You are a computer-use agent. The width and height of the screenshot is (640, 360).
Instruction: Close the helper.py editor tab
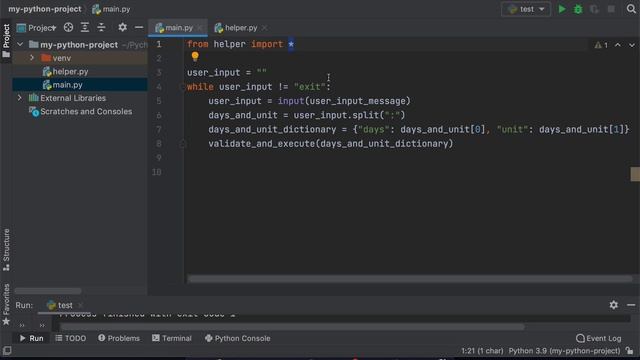click(x=264, y=28)
